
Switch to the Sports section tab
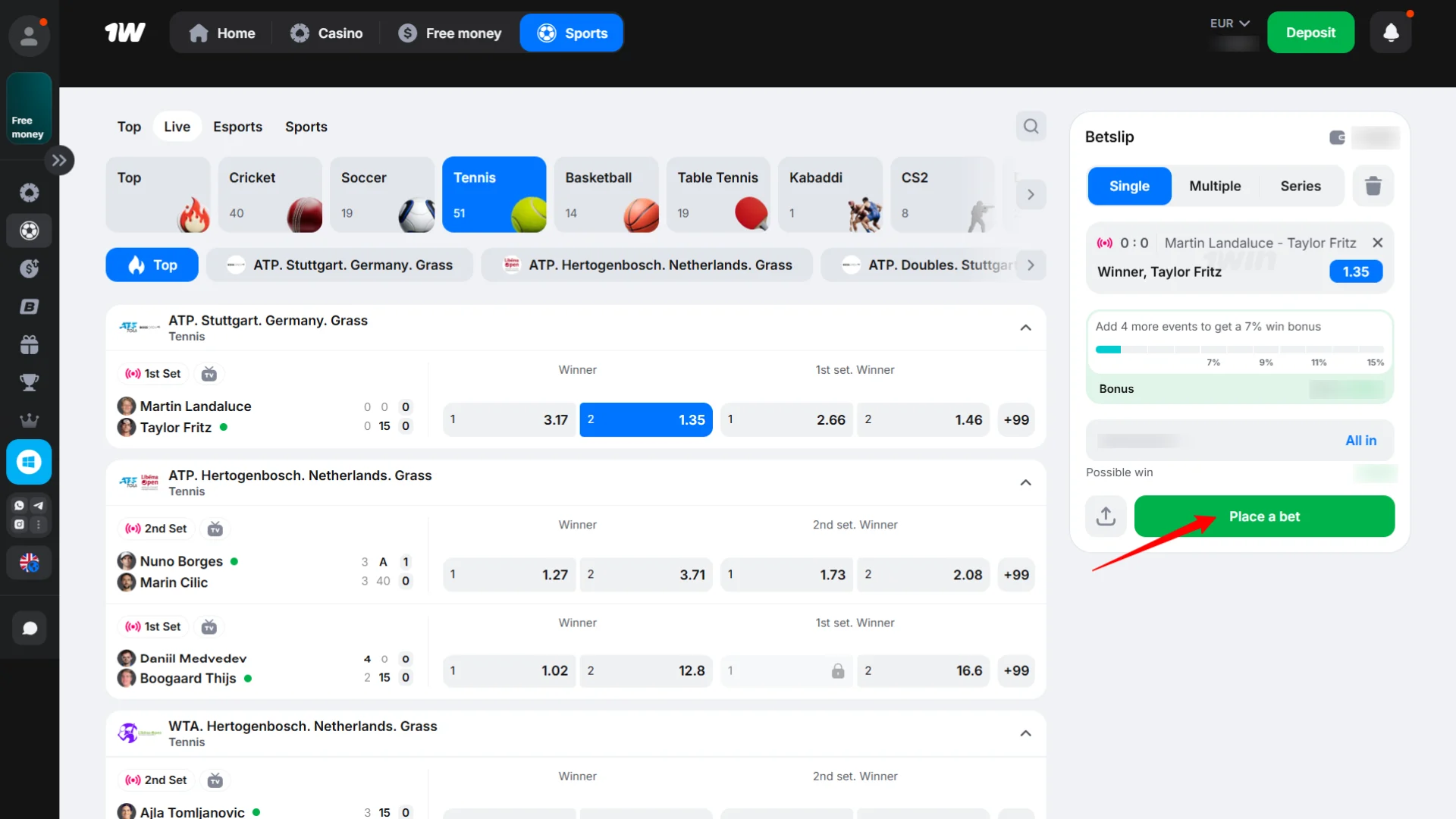point(306,127)
